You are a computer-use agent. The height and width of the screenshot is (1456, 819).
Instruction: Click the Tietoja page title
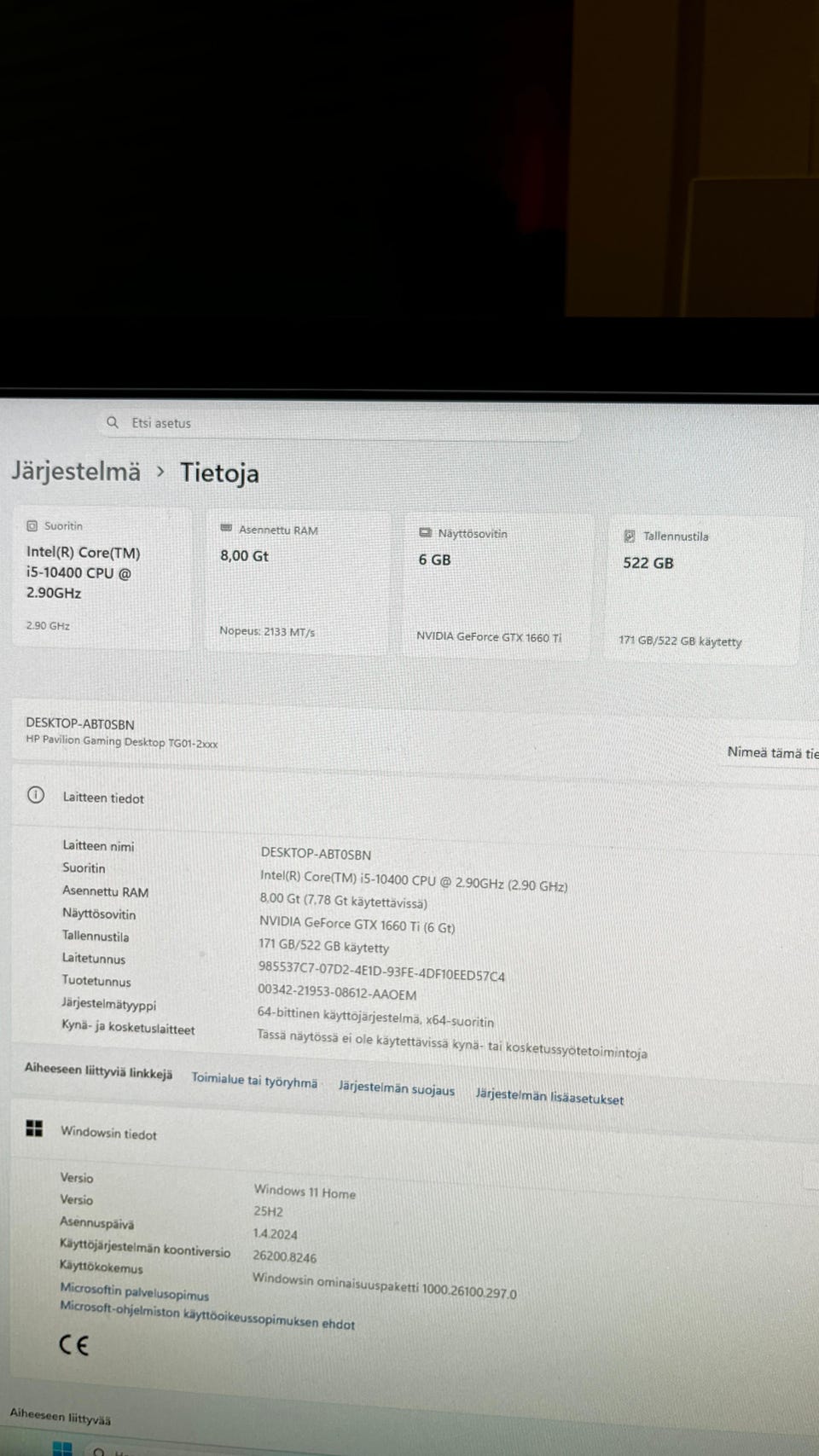tap(219, 473)
